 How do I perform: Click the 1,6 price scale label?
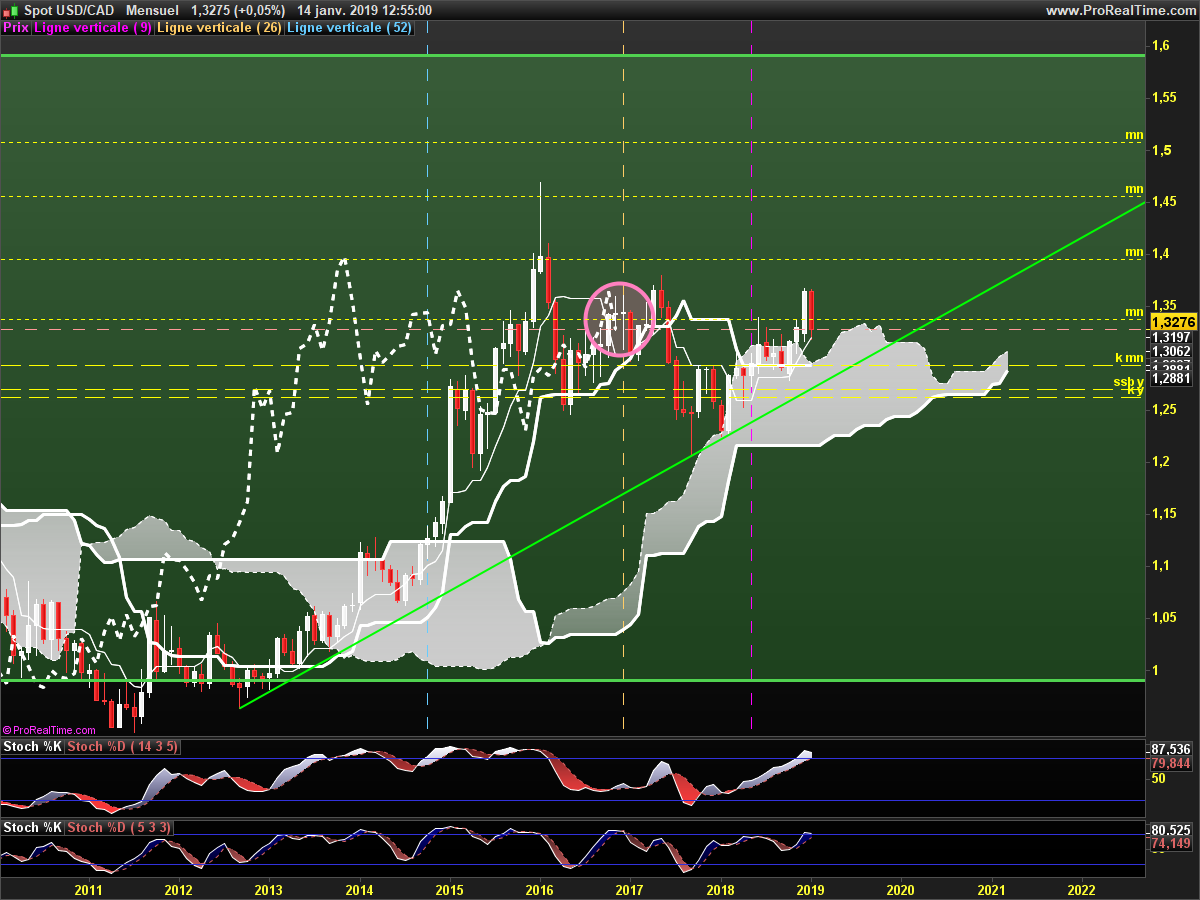tap(1161, 46)
